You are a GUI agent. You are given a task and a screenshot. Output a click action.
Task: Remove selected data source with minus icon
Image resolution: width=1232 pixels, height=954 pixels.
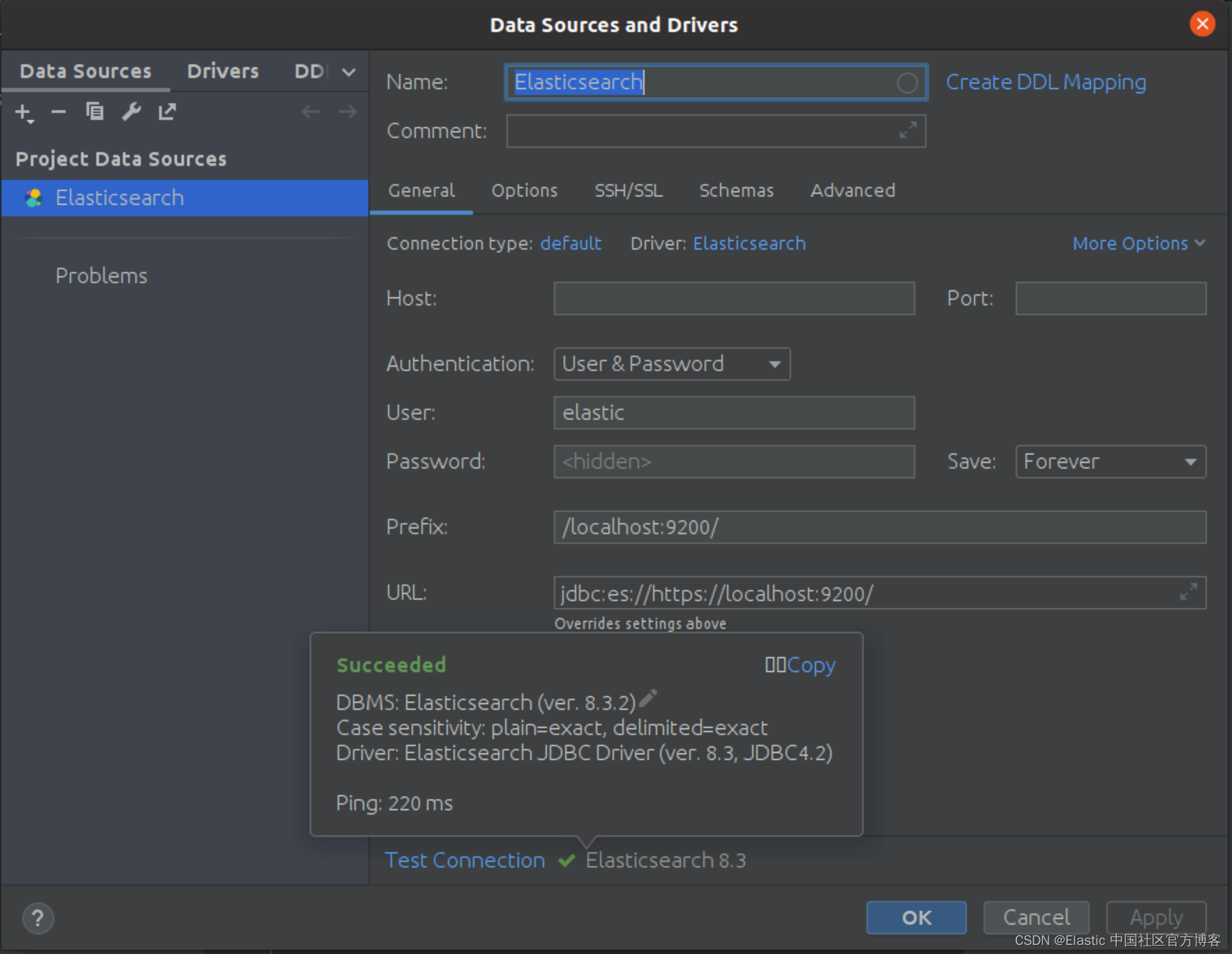(59, 112)
